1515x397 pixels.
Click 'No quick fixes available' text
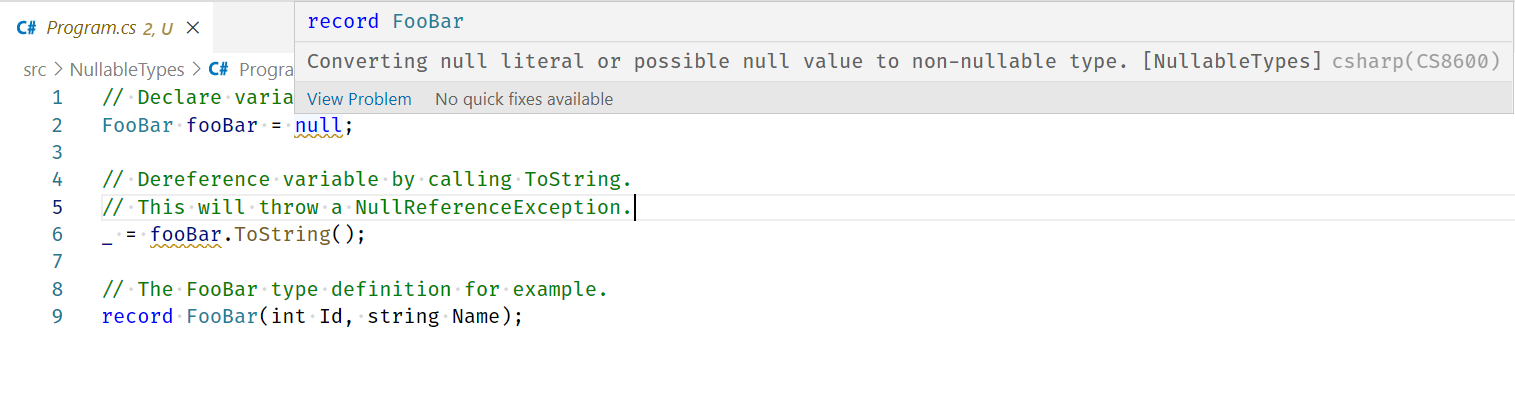click(524, 99)
